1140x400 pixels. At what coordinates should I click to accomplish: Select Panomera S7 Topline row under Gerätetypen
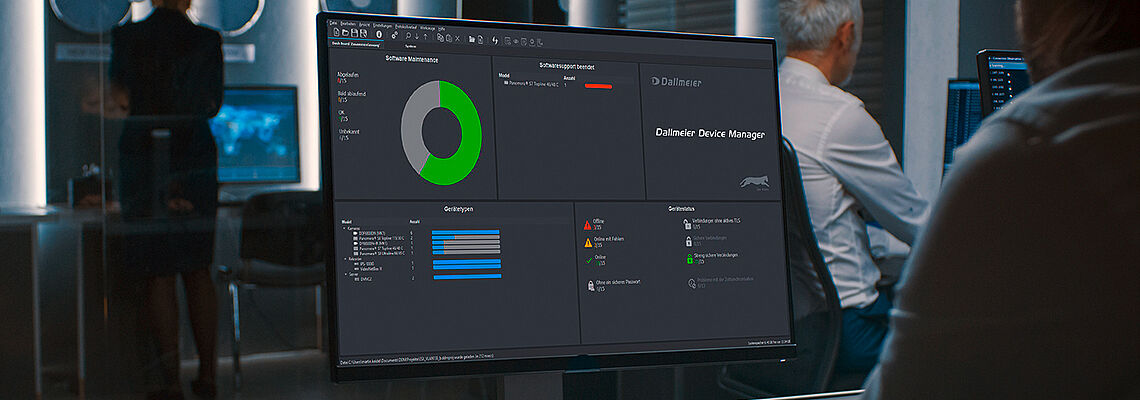379,248
